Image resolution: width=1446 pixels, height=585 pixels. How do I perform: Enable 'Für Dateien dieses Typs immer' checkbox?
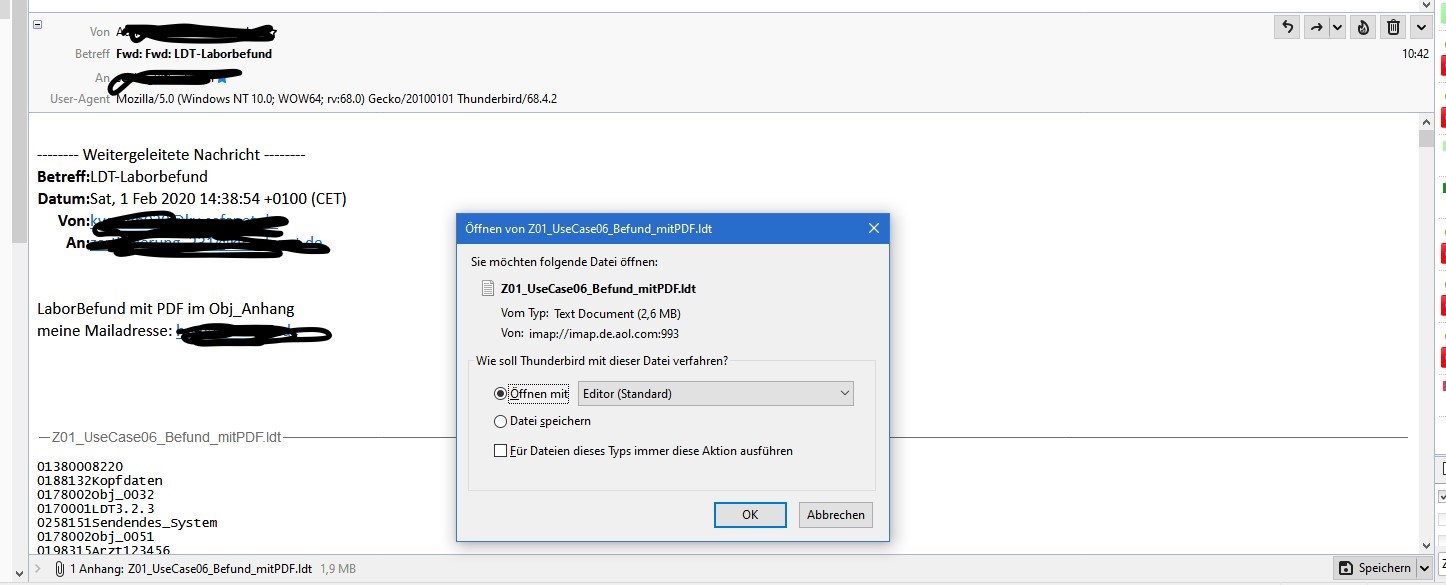pyautogui.click(x=501, y=451)
